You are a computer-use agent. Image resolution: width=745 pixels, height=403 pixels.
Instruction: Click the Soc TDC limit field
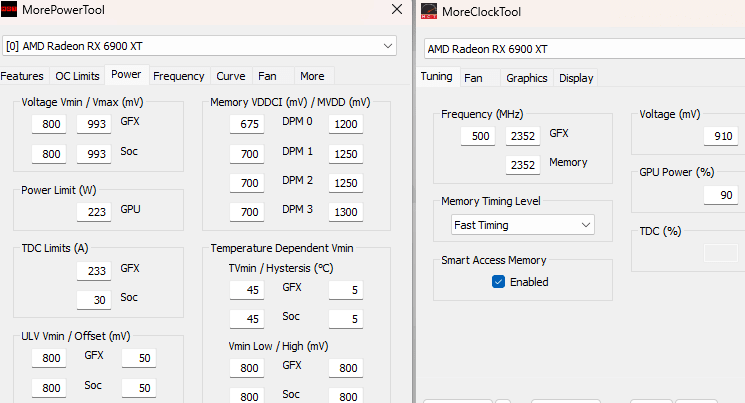point(94,300)
